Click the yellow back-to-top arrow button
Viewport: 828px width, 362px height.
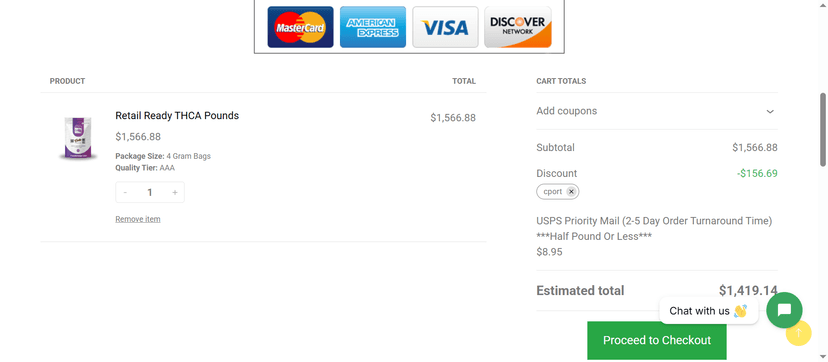(798, 332)
